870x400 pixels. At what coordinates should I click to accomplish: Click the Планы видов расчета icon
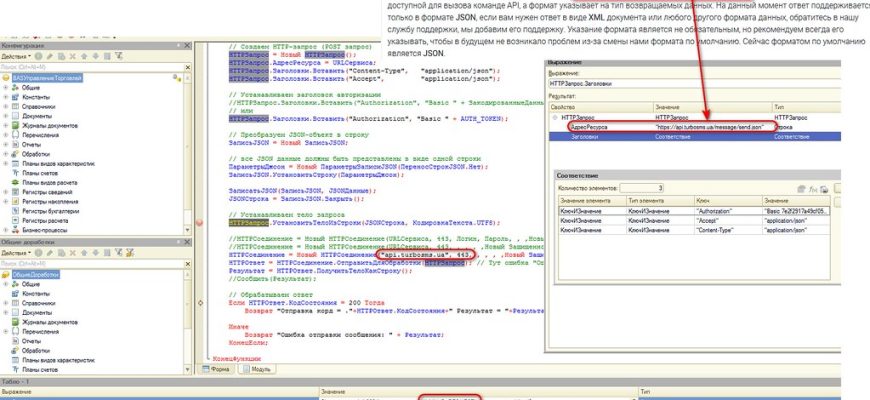tap(16, 183)
